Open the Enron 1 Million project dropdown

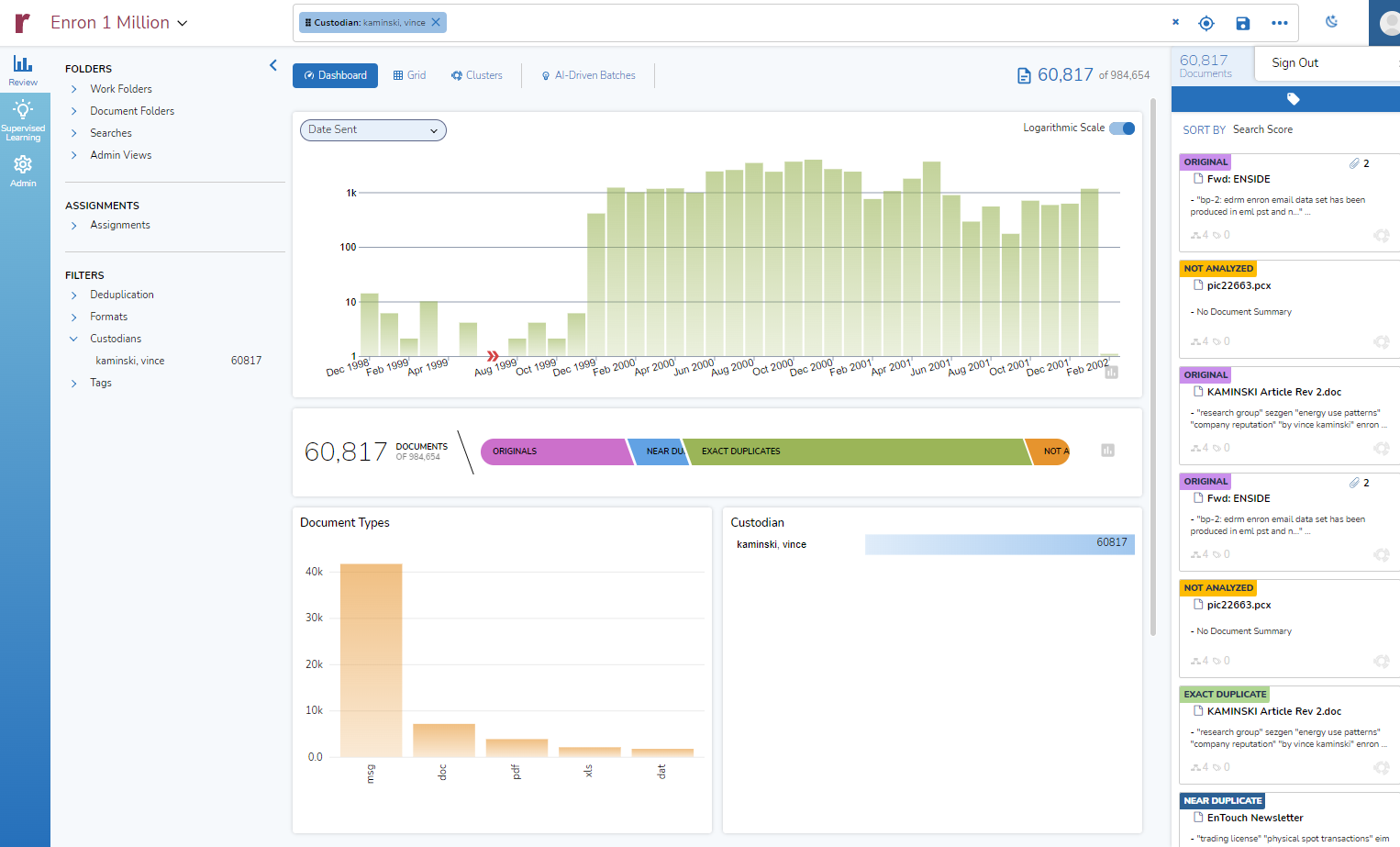pos(119,23)
